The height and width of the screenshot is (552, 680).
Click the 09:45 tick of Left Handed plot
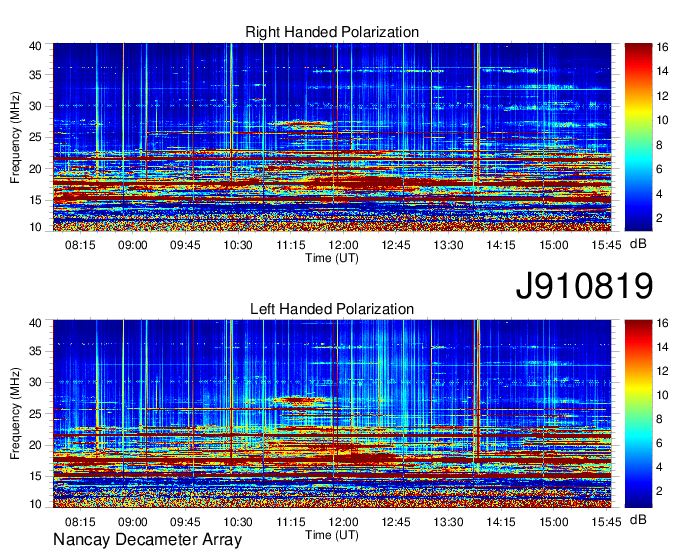[185, 522]
